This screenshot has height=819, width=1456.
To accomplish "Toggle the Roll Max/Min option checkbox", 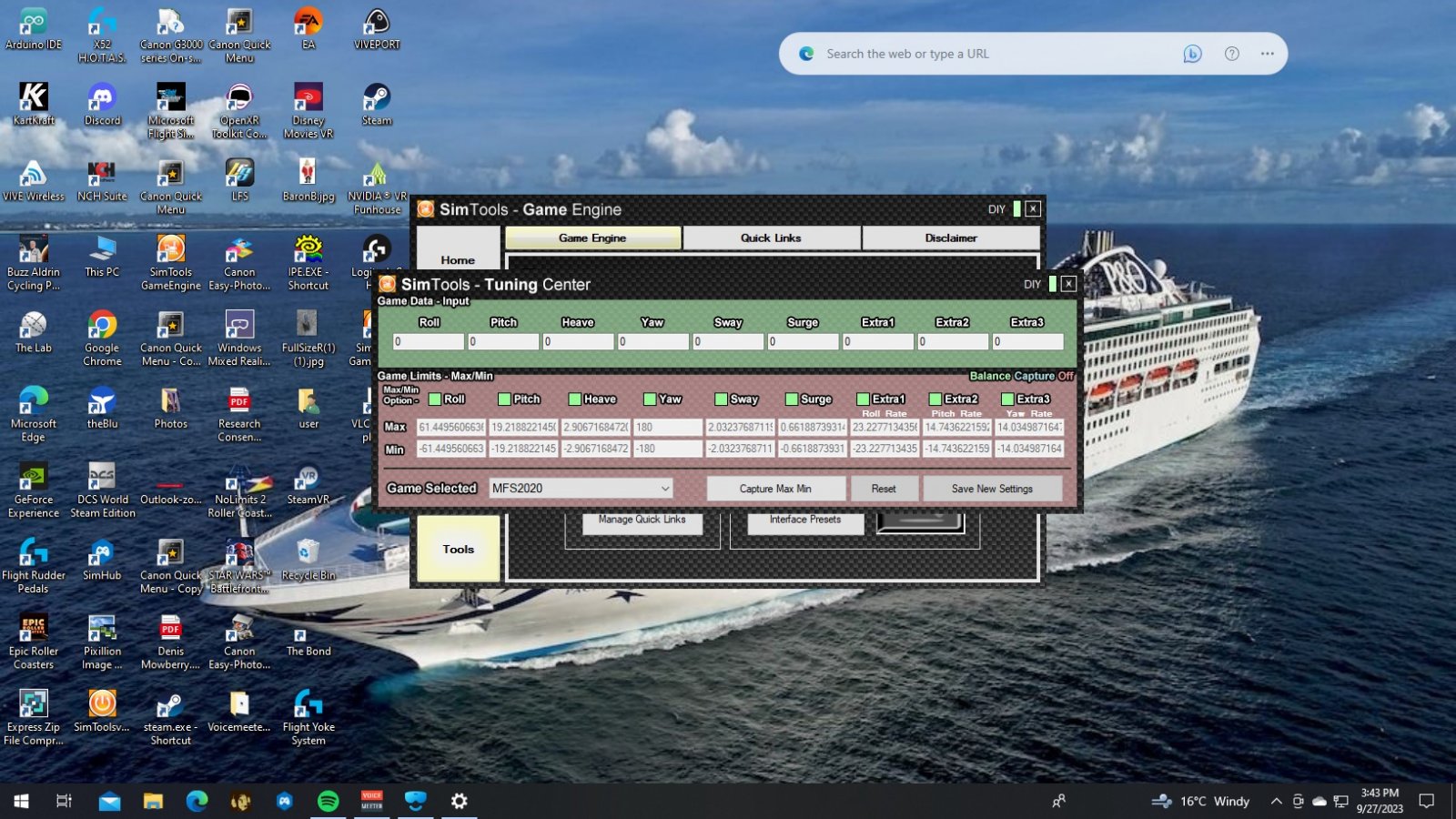I will pyautogui.click(x=435, y=399).
